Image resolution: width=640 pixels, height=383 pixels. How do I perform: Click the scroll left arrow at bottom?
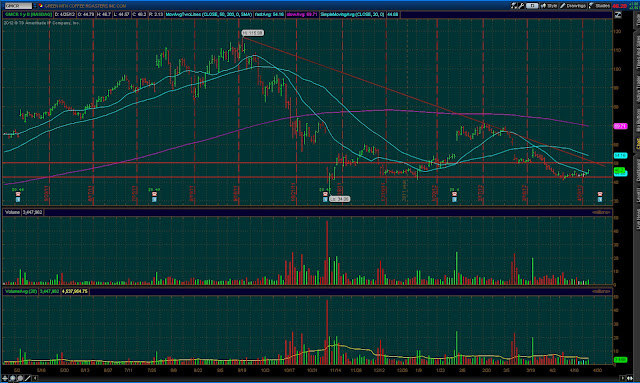(x=35, y=378)
